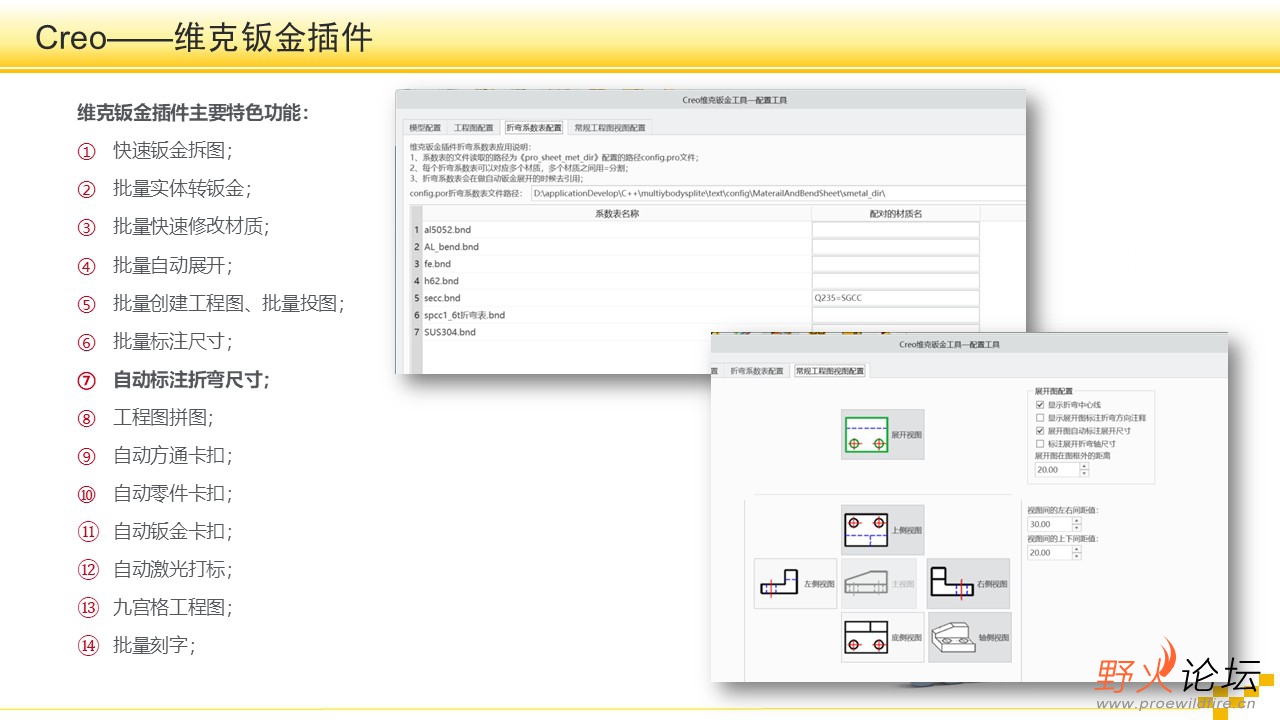This screenshot has height=720, width=1280.
Task: Switch to the 工程图配置 tab
Action: coord(474,128)
